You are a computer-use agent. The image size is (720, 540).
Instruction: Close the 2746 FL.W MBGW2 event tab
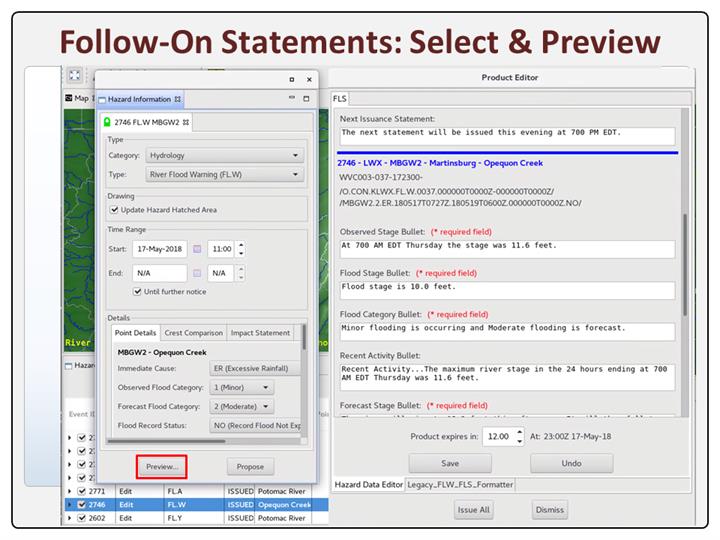pos(186,122)
